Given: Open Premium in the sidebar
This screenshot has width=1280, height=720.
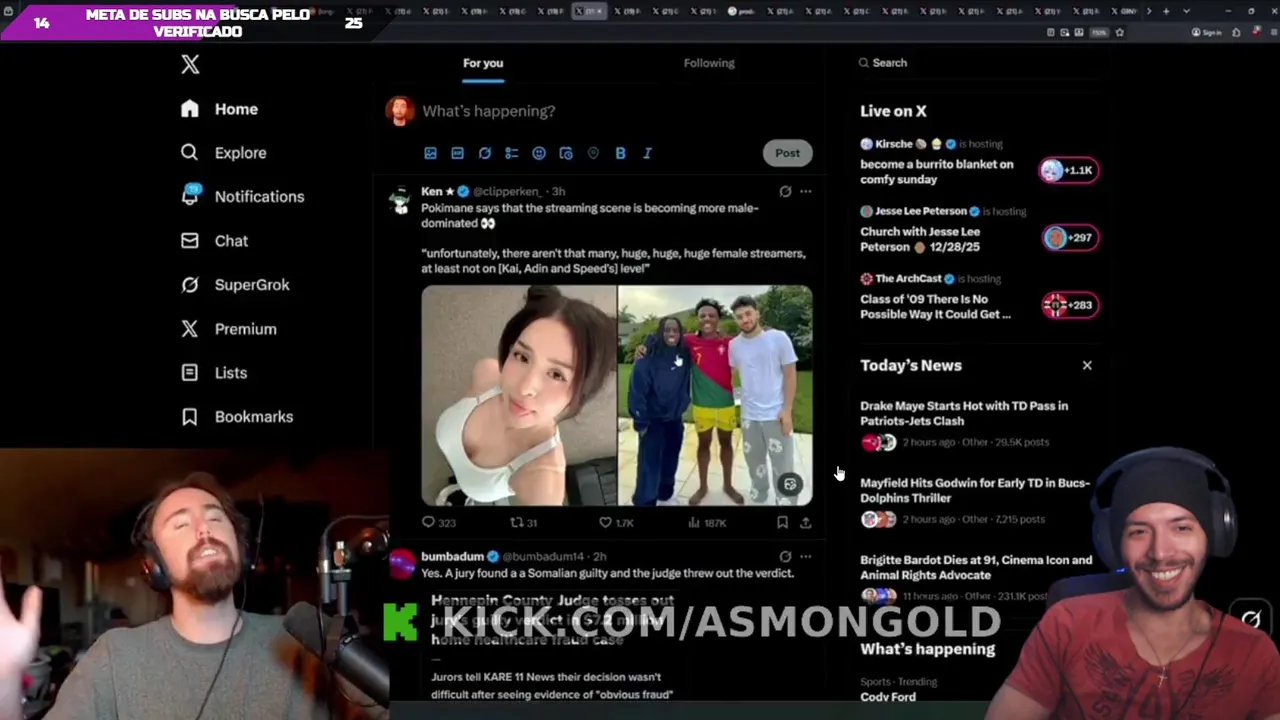Looking at the screenshot, I should click(x=228, y=329).
